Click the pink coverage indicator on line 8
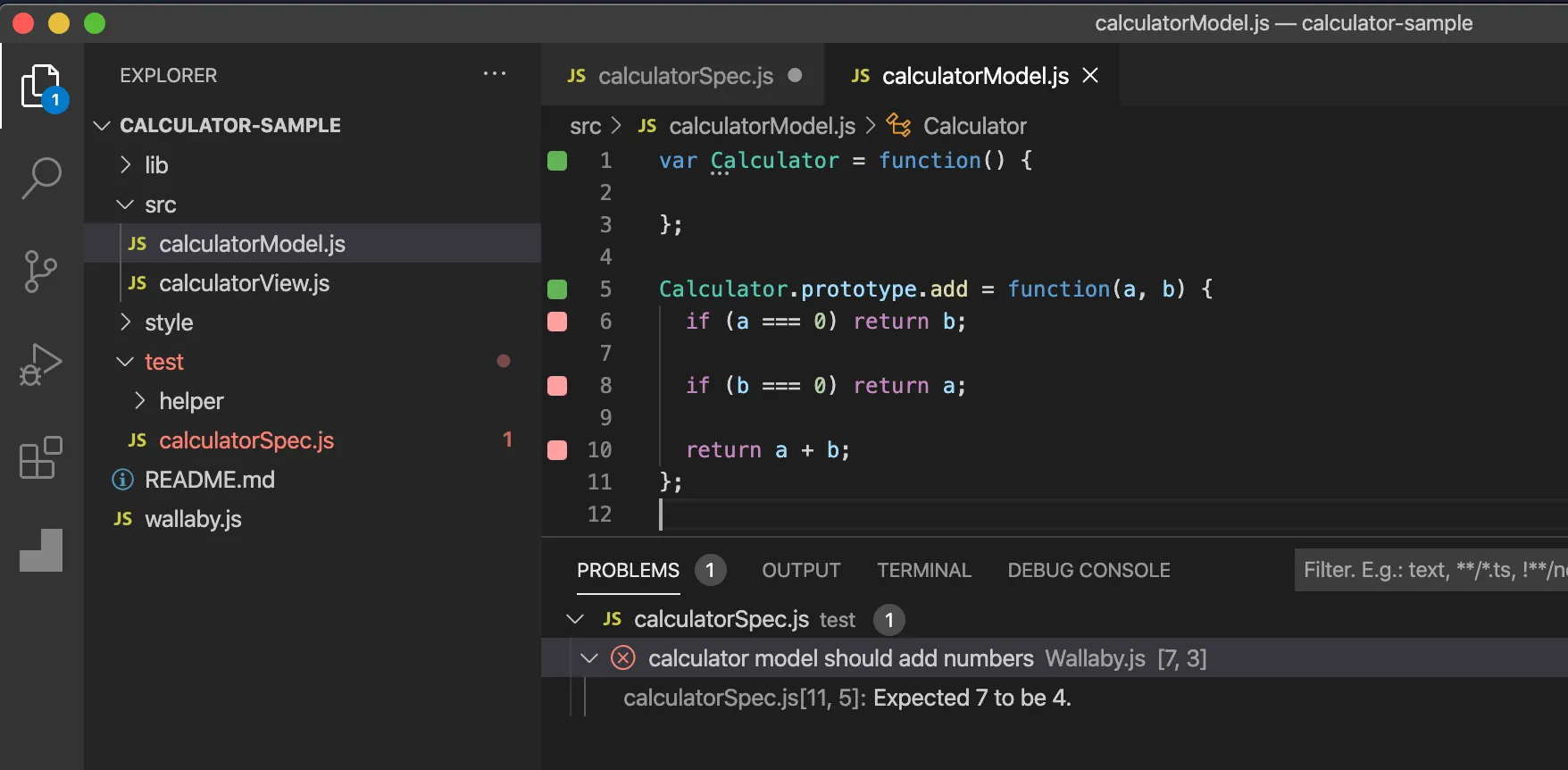Viewport: 1568px width, 770px height. pos(557,386)
